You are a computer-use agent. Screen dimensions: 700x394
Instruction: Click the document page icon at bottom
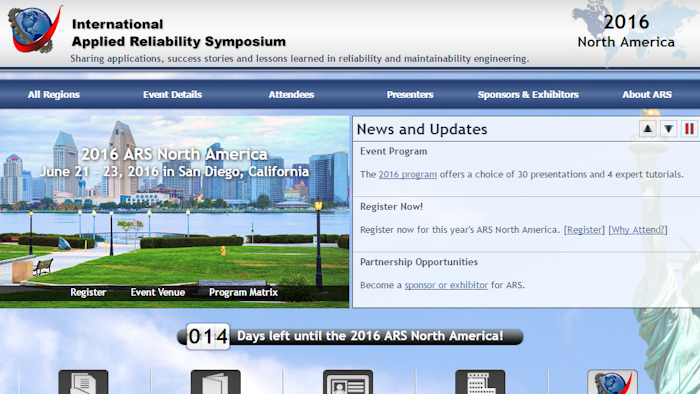(x=83, y=382)
